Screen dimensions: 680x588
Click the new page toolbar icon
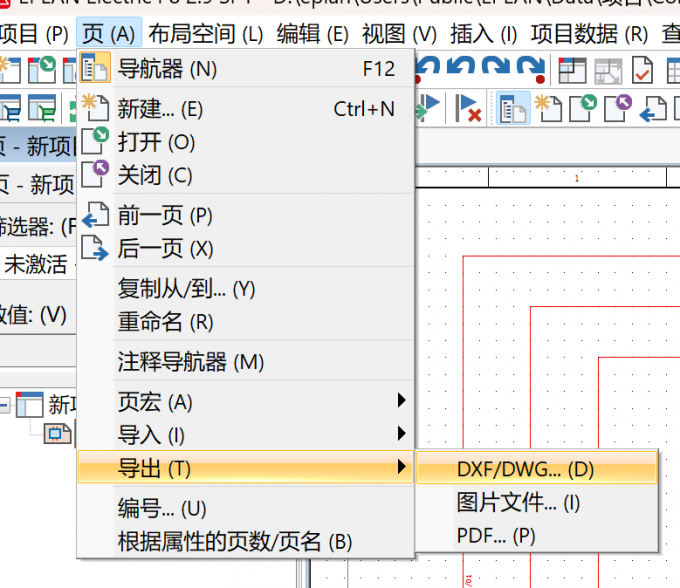(x=548, y=108)
